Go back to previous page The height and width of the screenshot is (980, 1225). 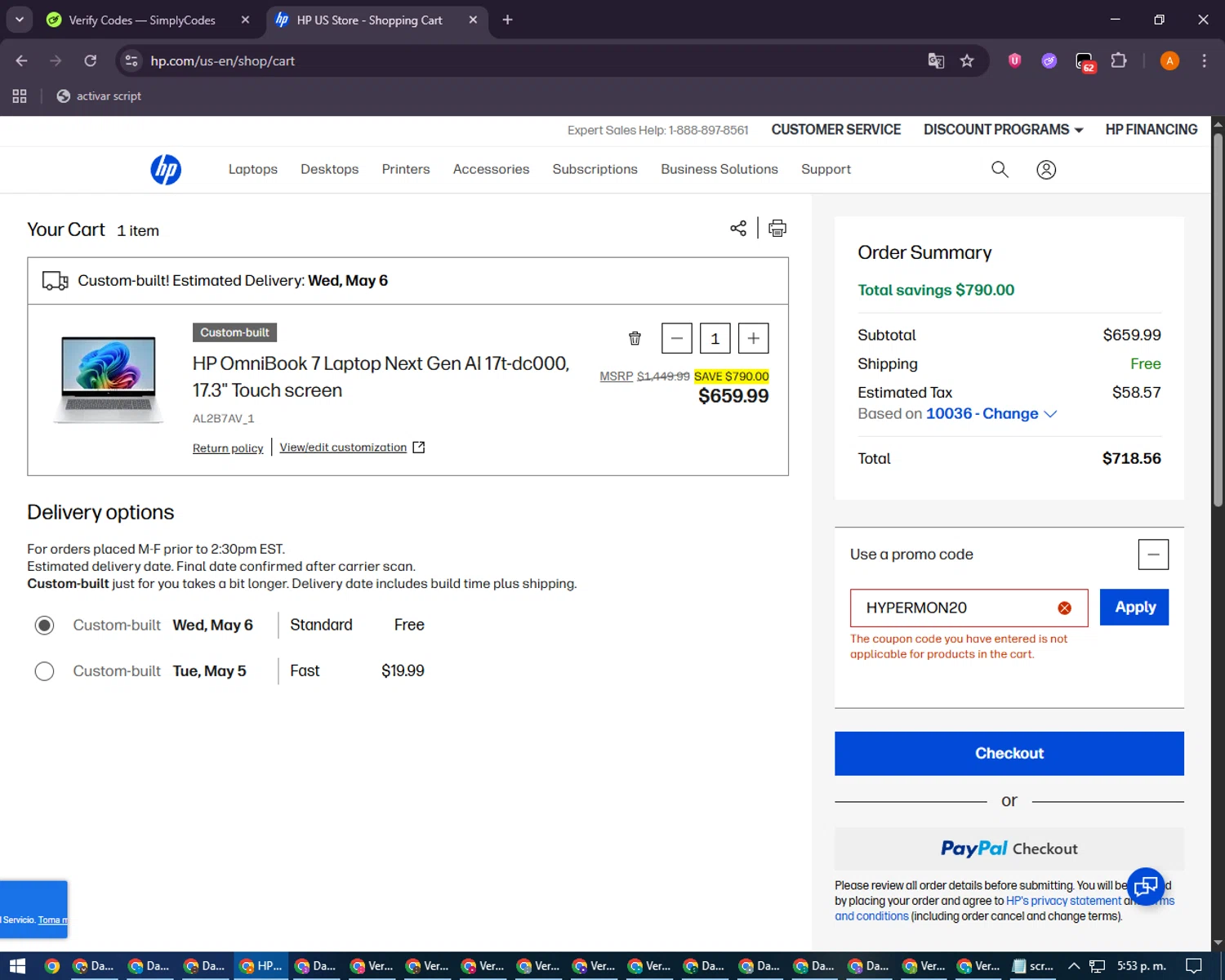coord(22,60)
